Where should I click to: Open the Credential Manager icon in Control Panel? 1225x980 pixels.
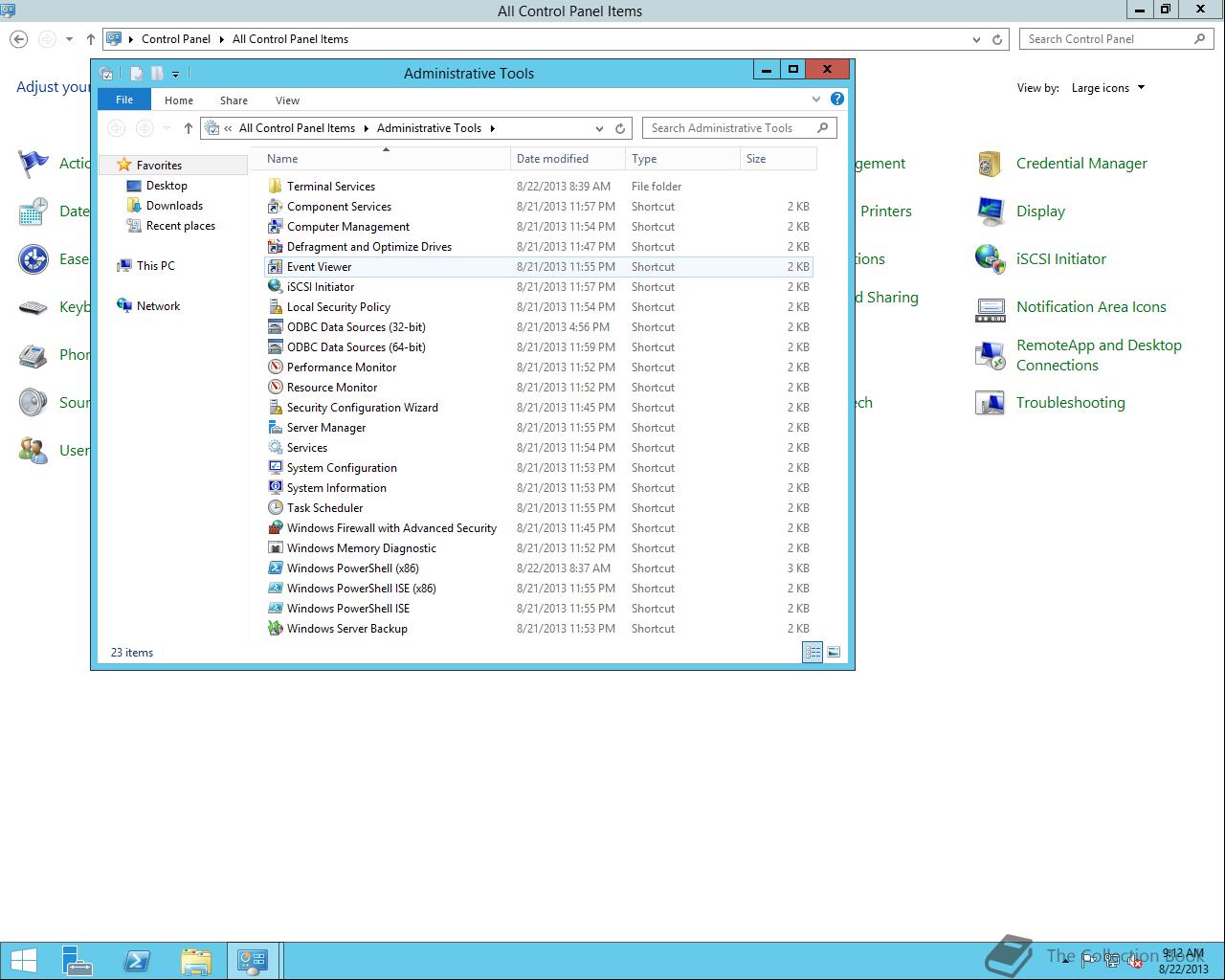(990, 164)
